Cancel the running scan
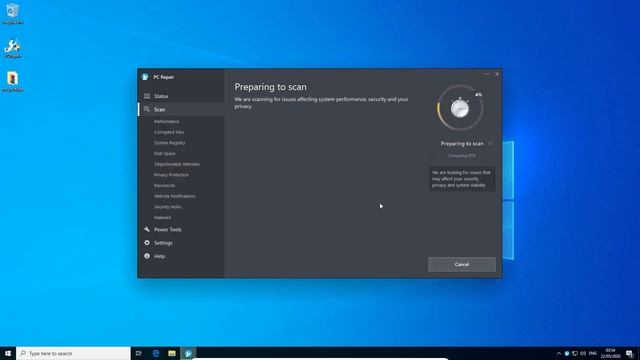The height and width of the screenshot is (360, 640). tap(462, 264)
